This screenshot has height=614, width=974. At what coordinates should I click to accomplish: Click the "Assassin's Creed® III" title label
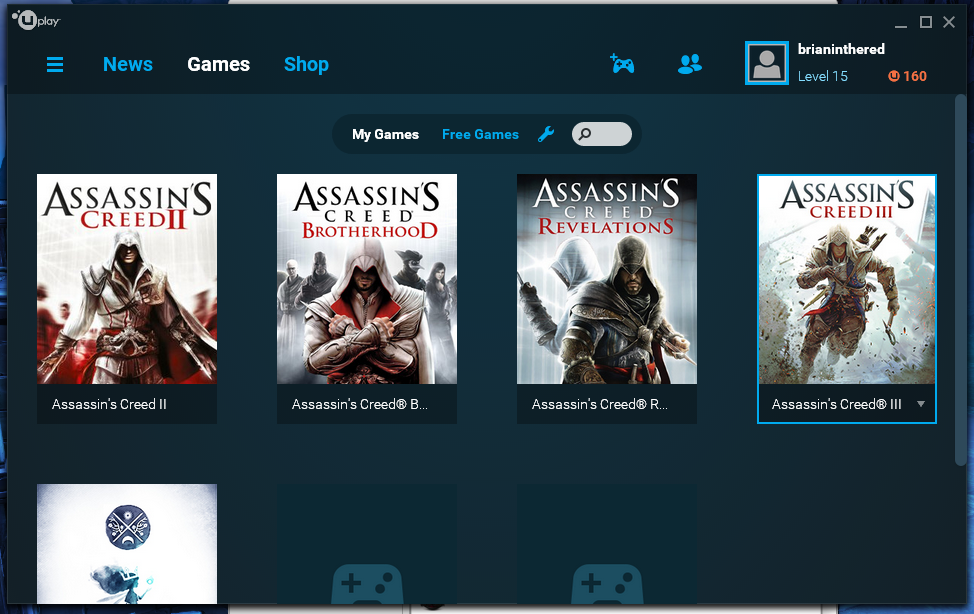point(836,404)
